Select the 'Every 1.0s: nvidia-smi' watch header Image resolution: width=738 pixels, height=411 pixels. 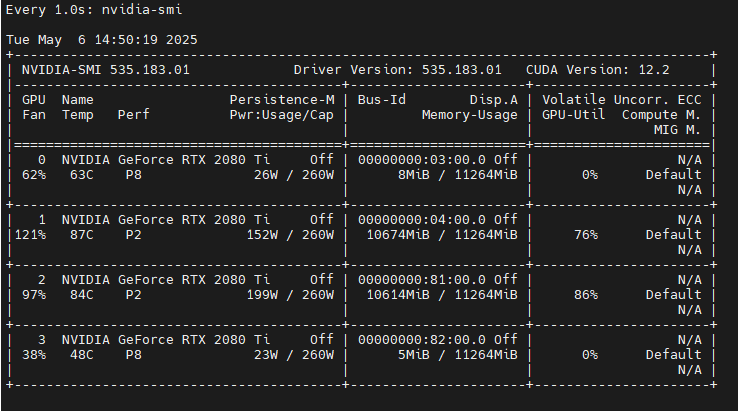[94, 10]
